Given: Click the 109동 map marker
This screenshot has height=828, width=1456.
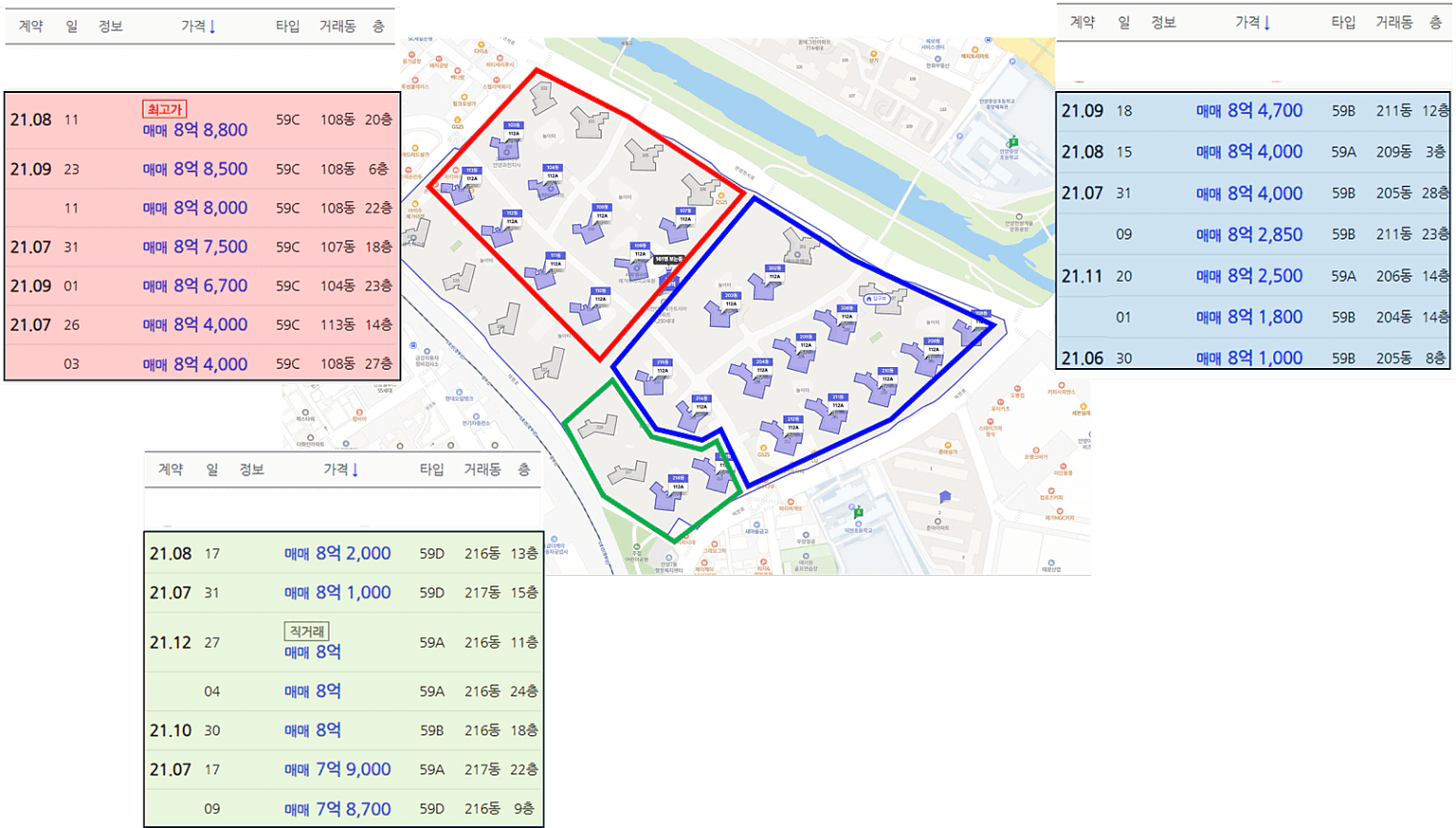Looking at the screenshot, I should [640, 250].
